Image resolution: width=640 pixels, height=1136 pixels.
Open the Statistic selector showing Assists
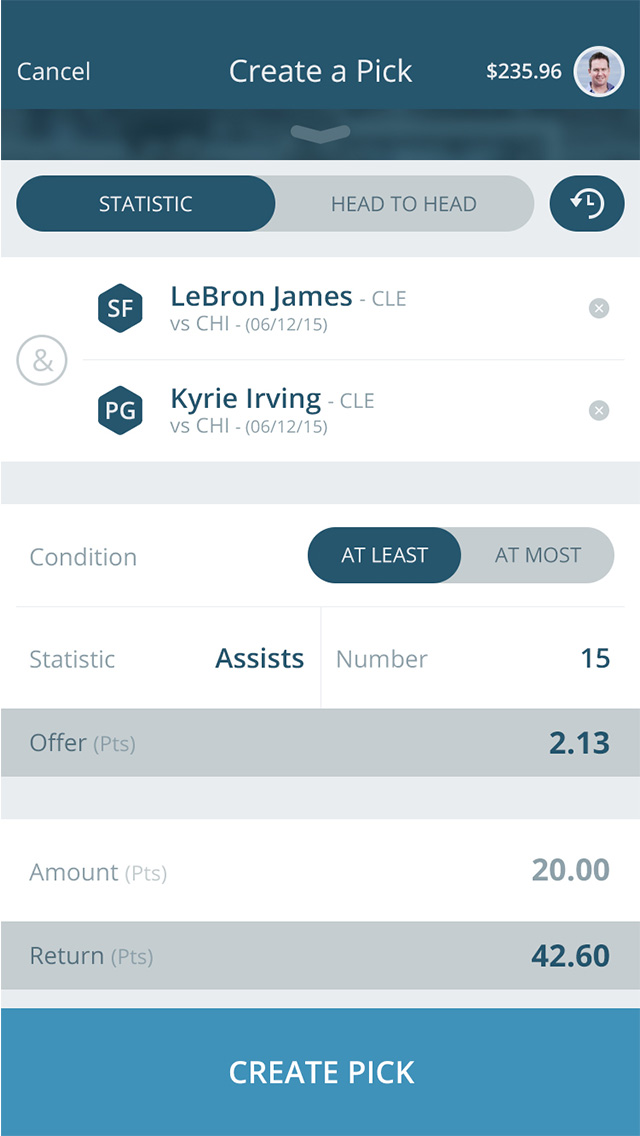(x=167, y=659)
